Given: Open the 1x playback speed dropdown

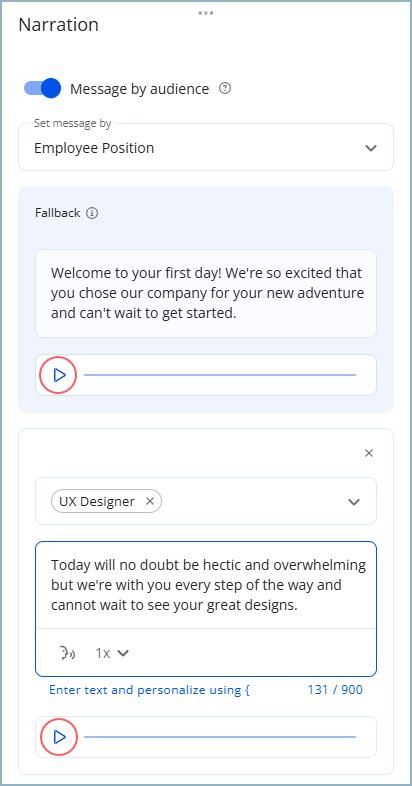Looking at the screenshot, I should tap(112, 653).
